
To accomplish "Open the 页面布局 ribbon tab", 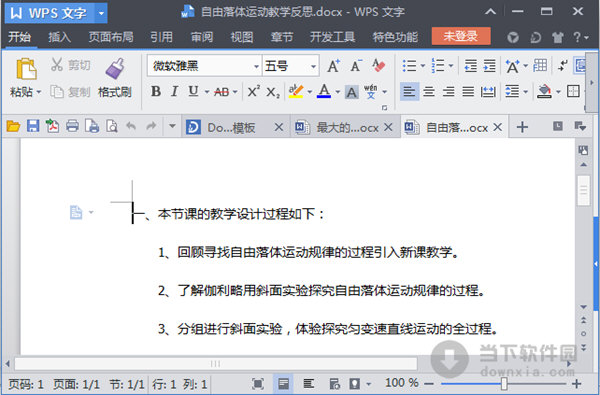I will (111, 37).
